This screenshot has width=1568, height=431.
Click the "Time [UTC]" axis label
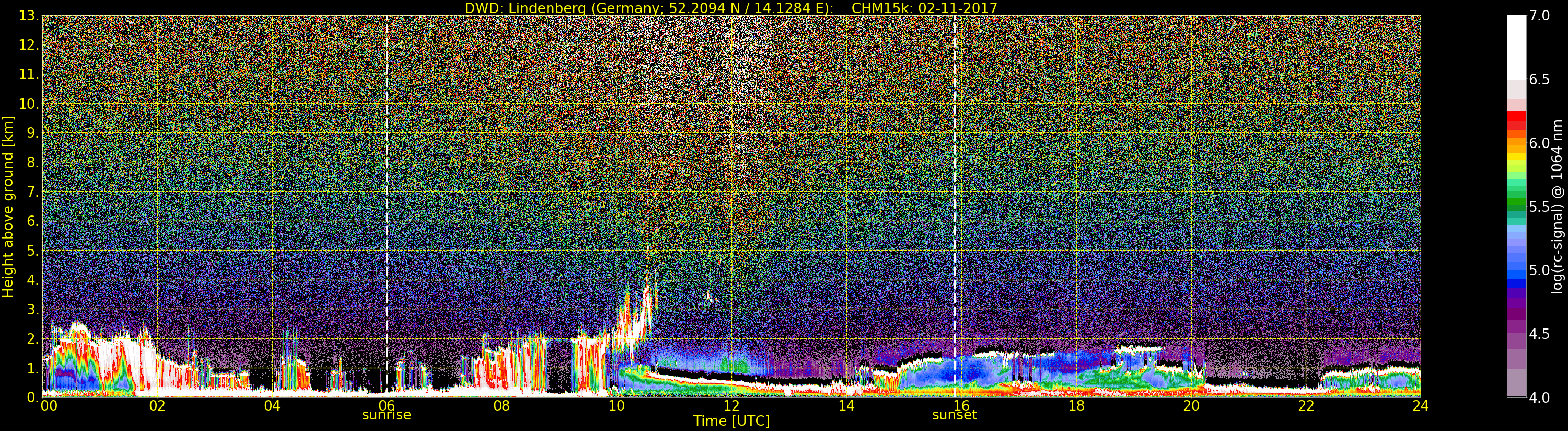[731, 421]
